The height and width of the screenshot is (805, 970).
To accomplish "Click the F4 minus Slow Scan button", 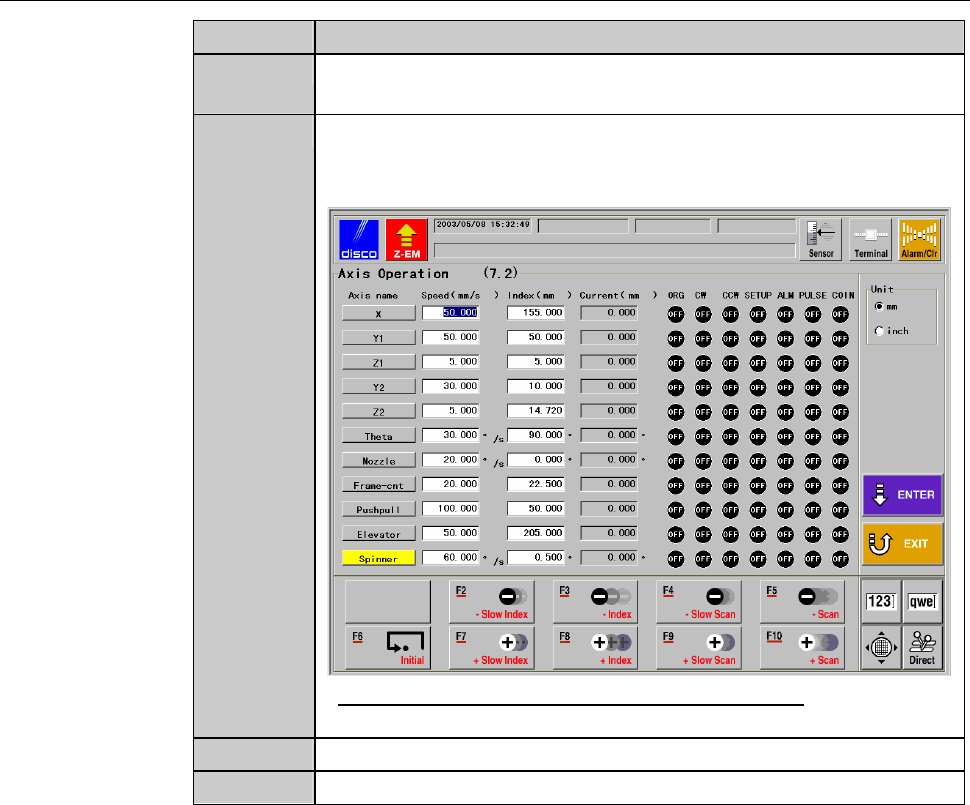I will [x=699, y=601].
